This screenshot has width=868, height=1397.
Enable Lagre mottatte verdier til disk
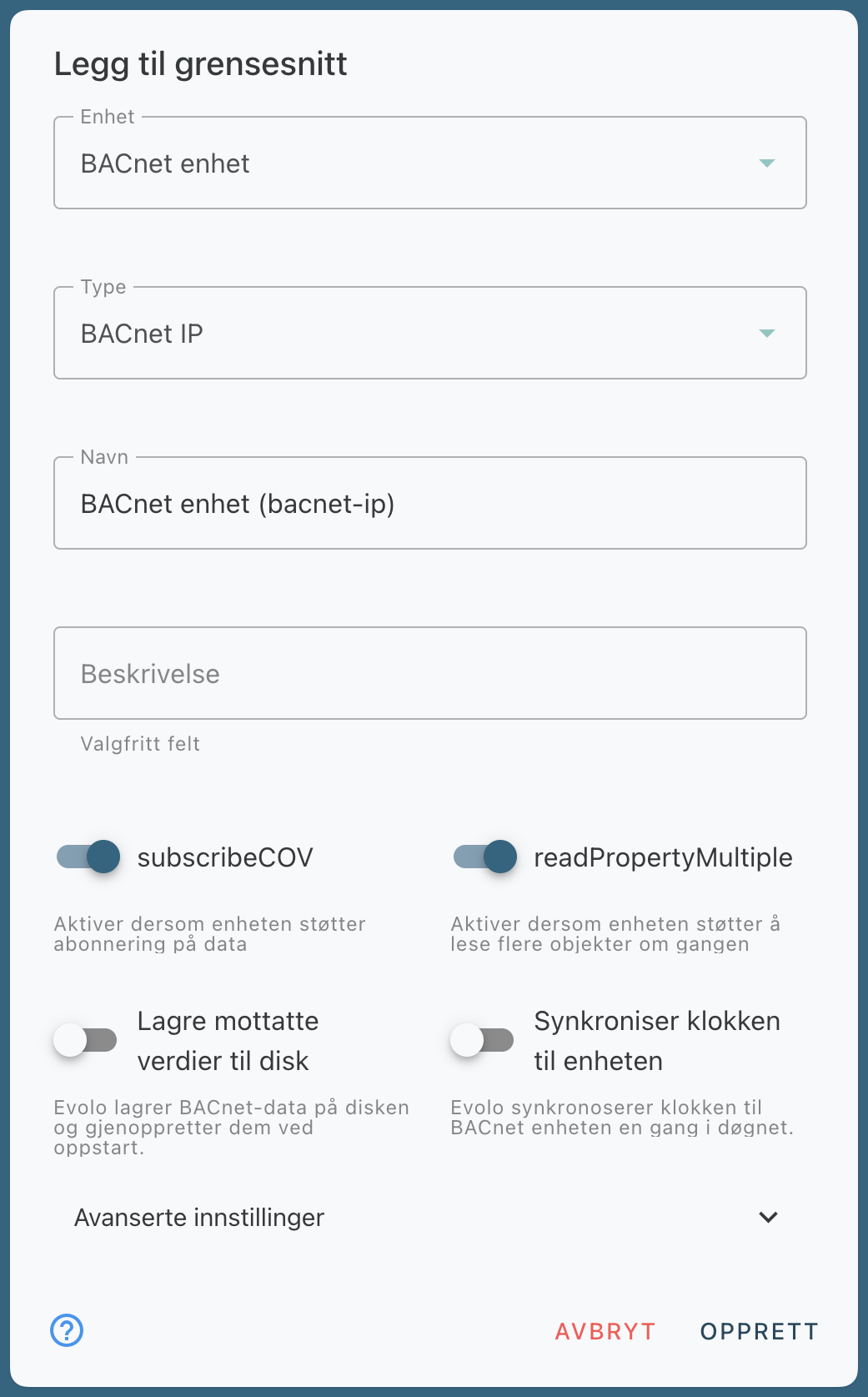(85, 1041)
